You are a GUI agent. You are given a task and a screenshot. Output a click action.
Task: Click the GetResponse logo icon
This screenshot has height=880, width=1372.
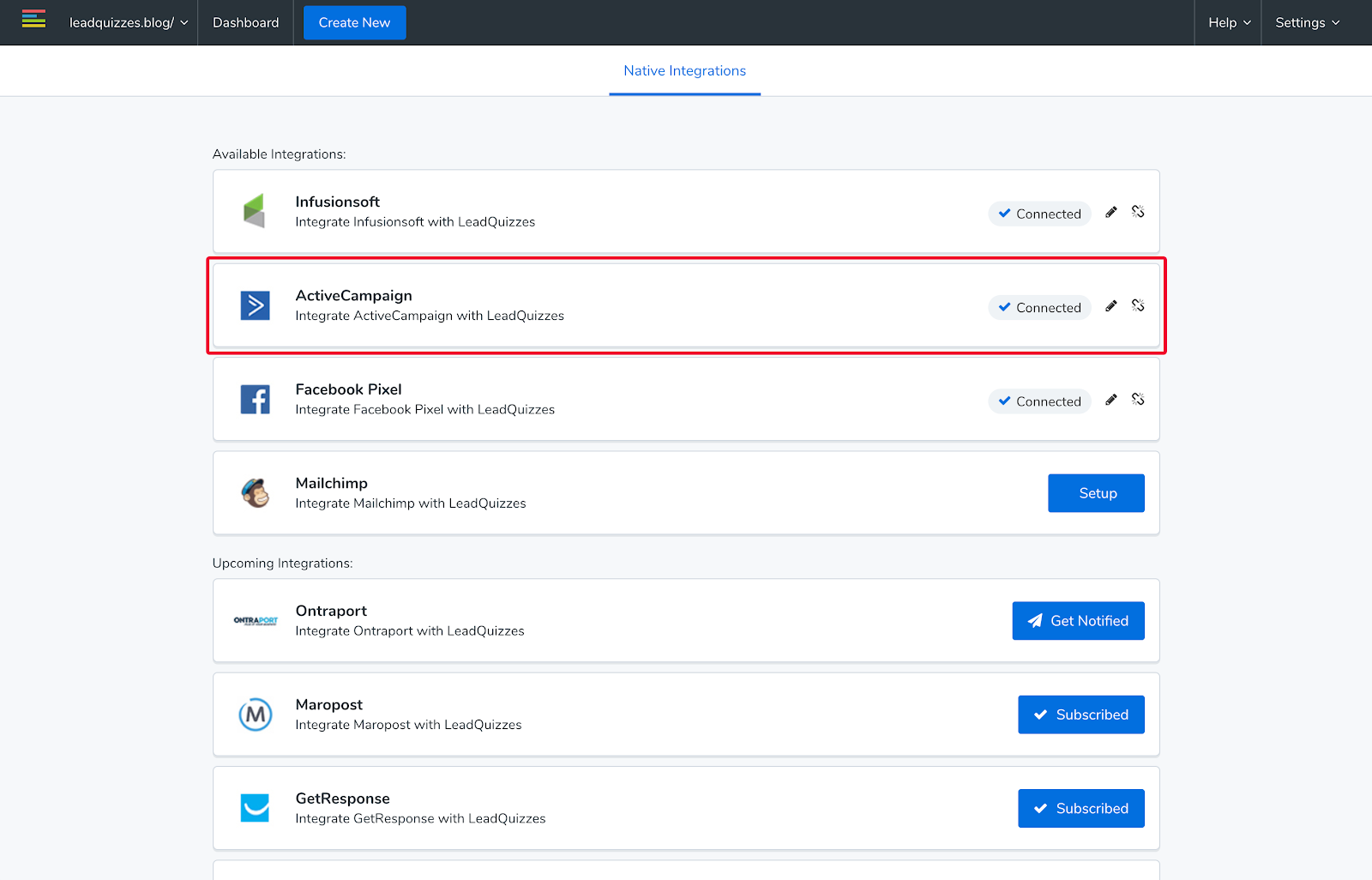point(255,808)
